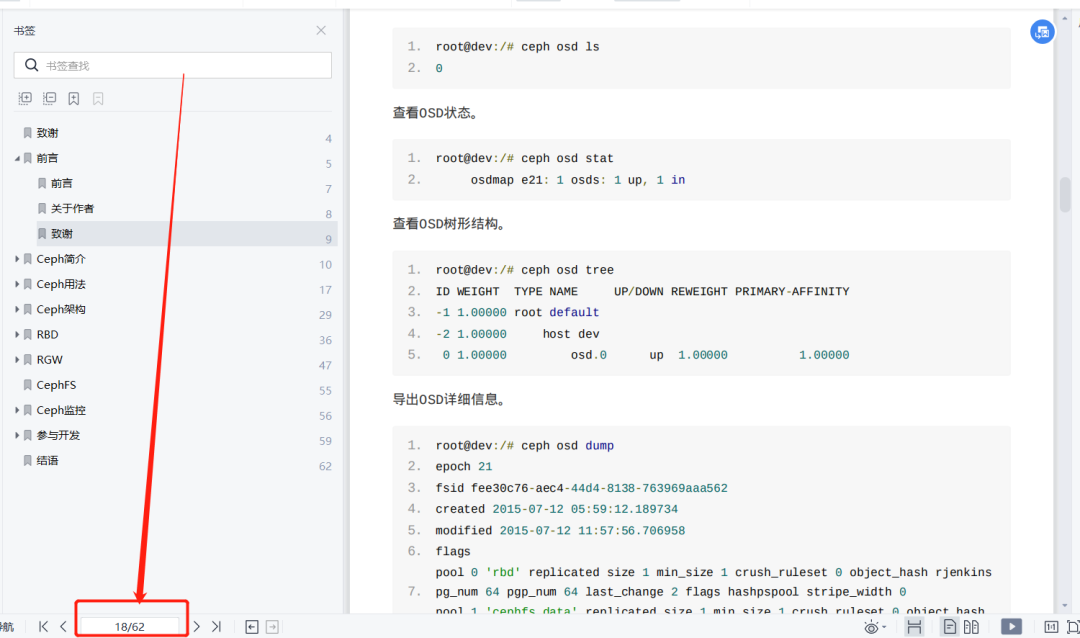Expand the RBD bookmark

(x=17, y=334)
